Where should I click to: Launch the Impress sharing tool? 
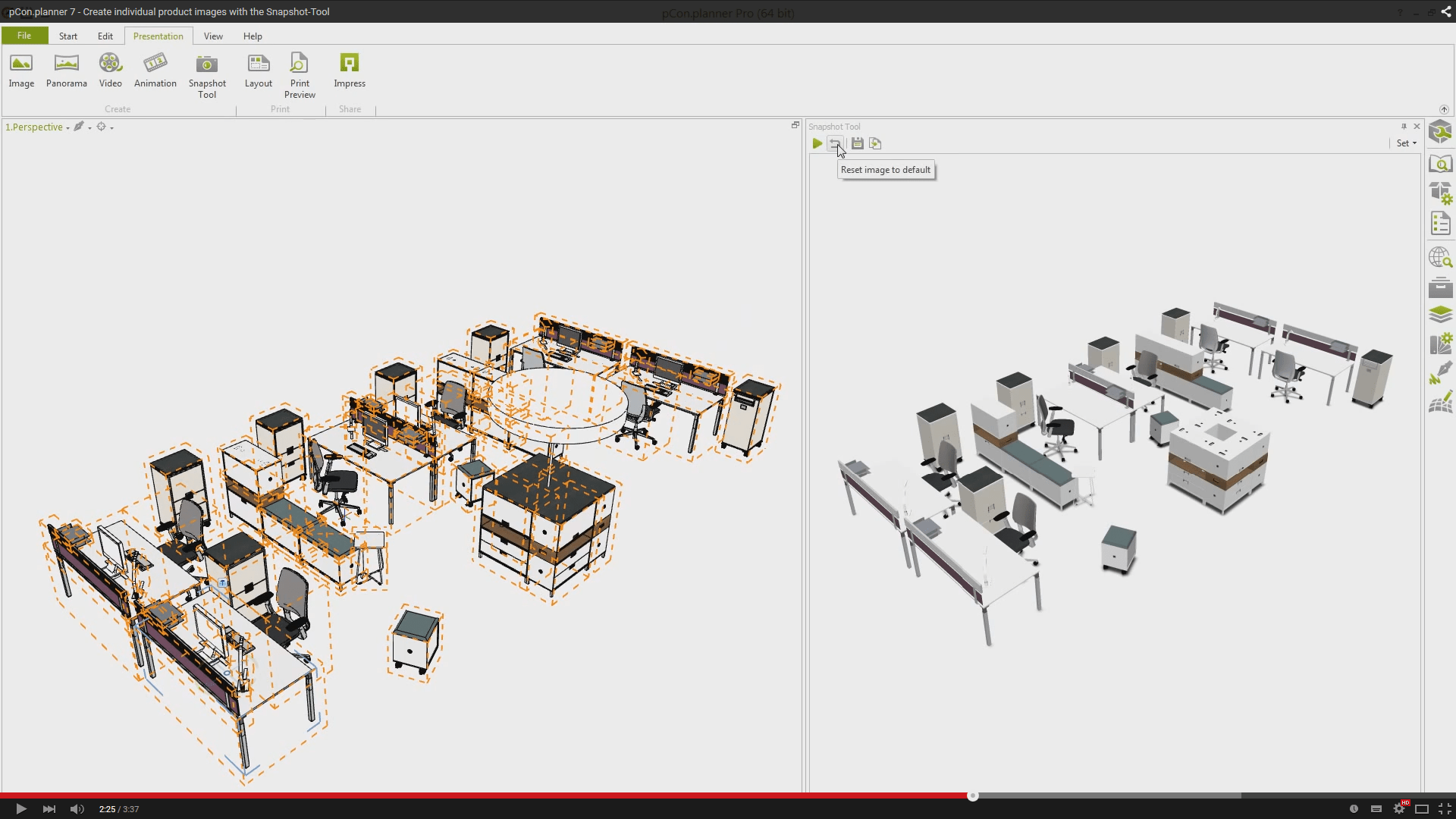(x=349, y=70)
